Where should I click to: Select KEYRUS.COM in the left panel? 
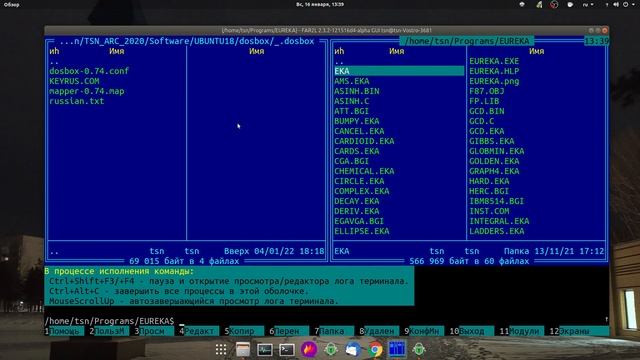[x=74, y=81]
